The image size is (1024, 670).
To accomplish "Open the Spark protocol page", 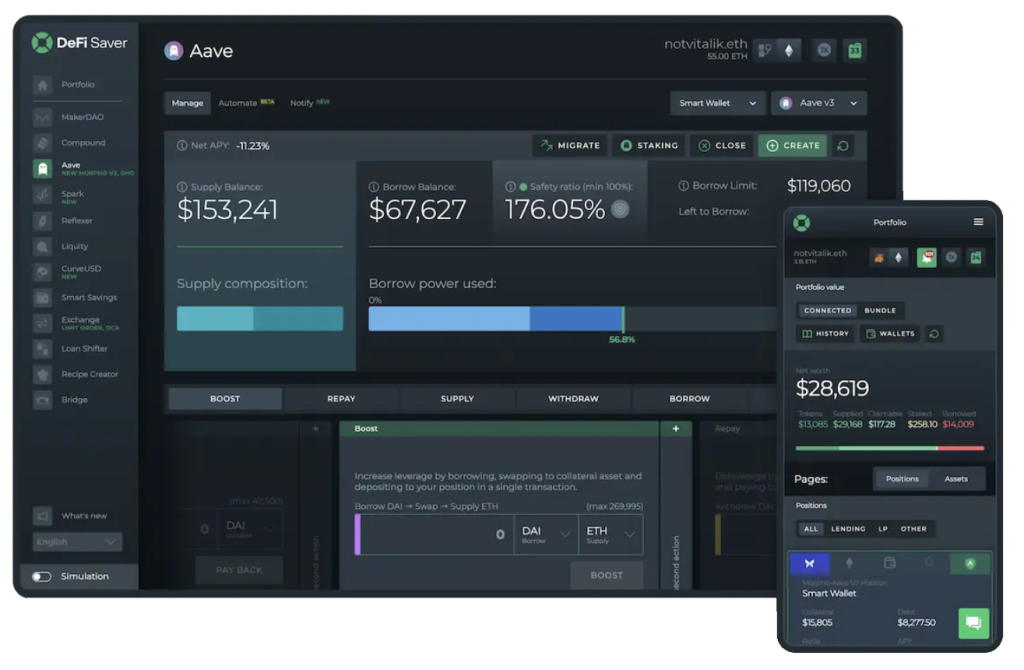I will pos(59,195).
